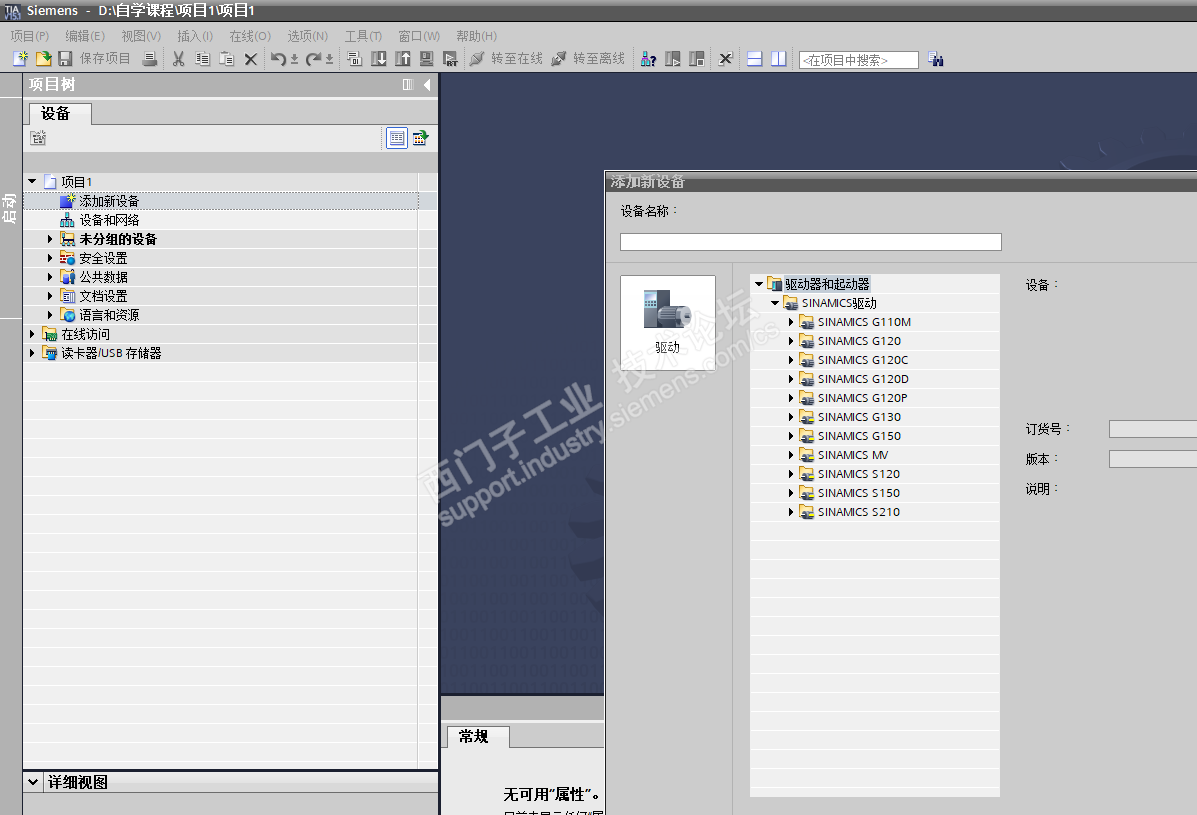Click the Start simulation monitor icon

click(x=427, y=59)
